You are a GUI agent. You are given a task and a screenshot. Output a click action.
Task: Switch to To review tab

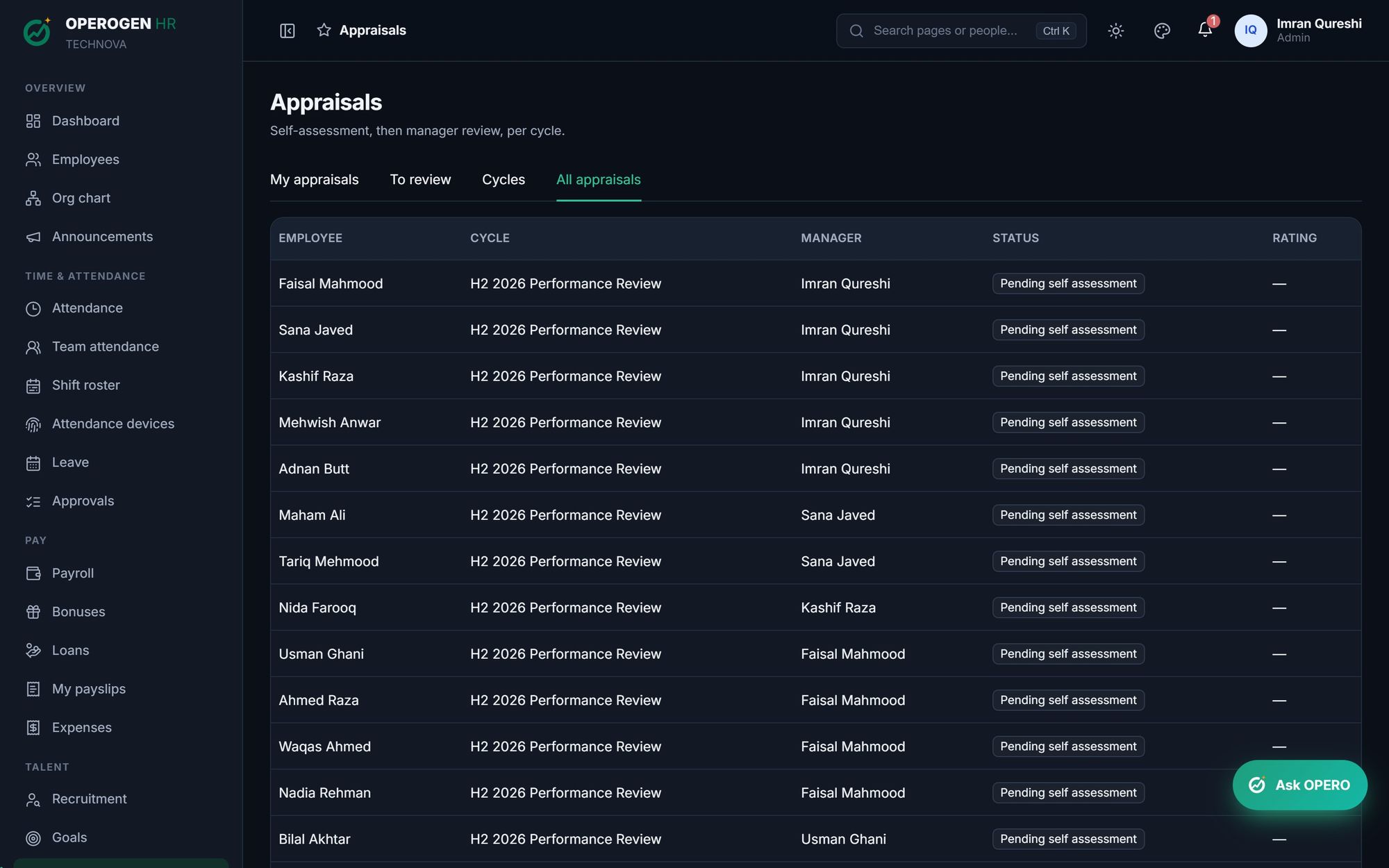(x=420, y=180)
